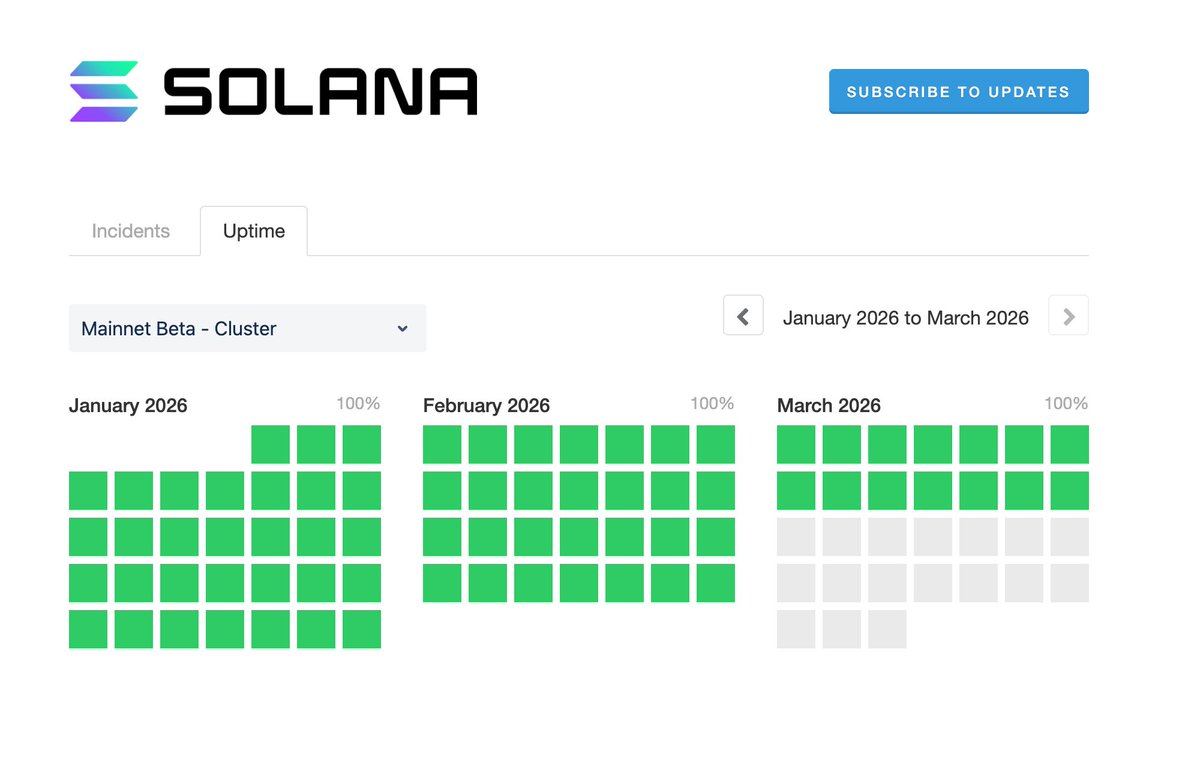Image resolution: width=1200 pixels, height=769 pixels.
Task: Click the date range text January 2026 to March 2026
Action: click(906, 318)
